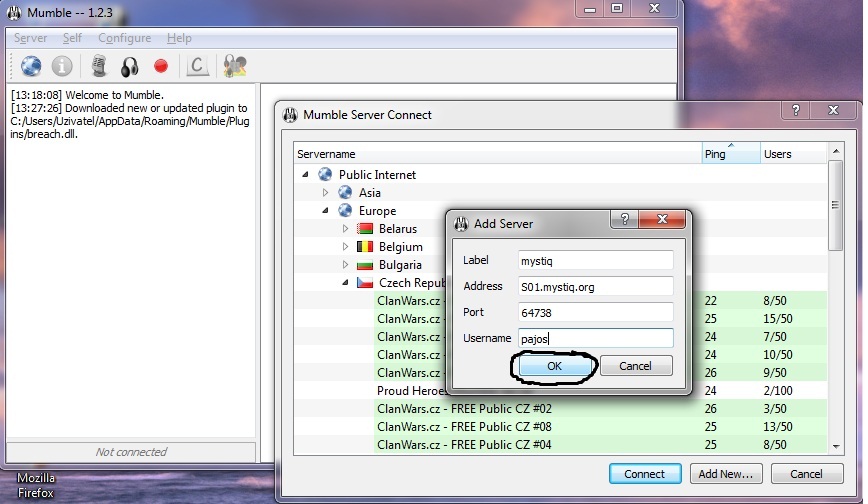Click the 15/50 users value
The image size is (868, 504).
coord(778,319)
